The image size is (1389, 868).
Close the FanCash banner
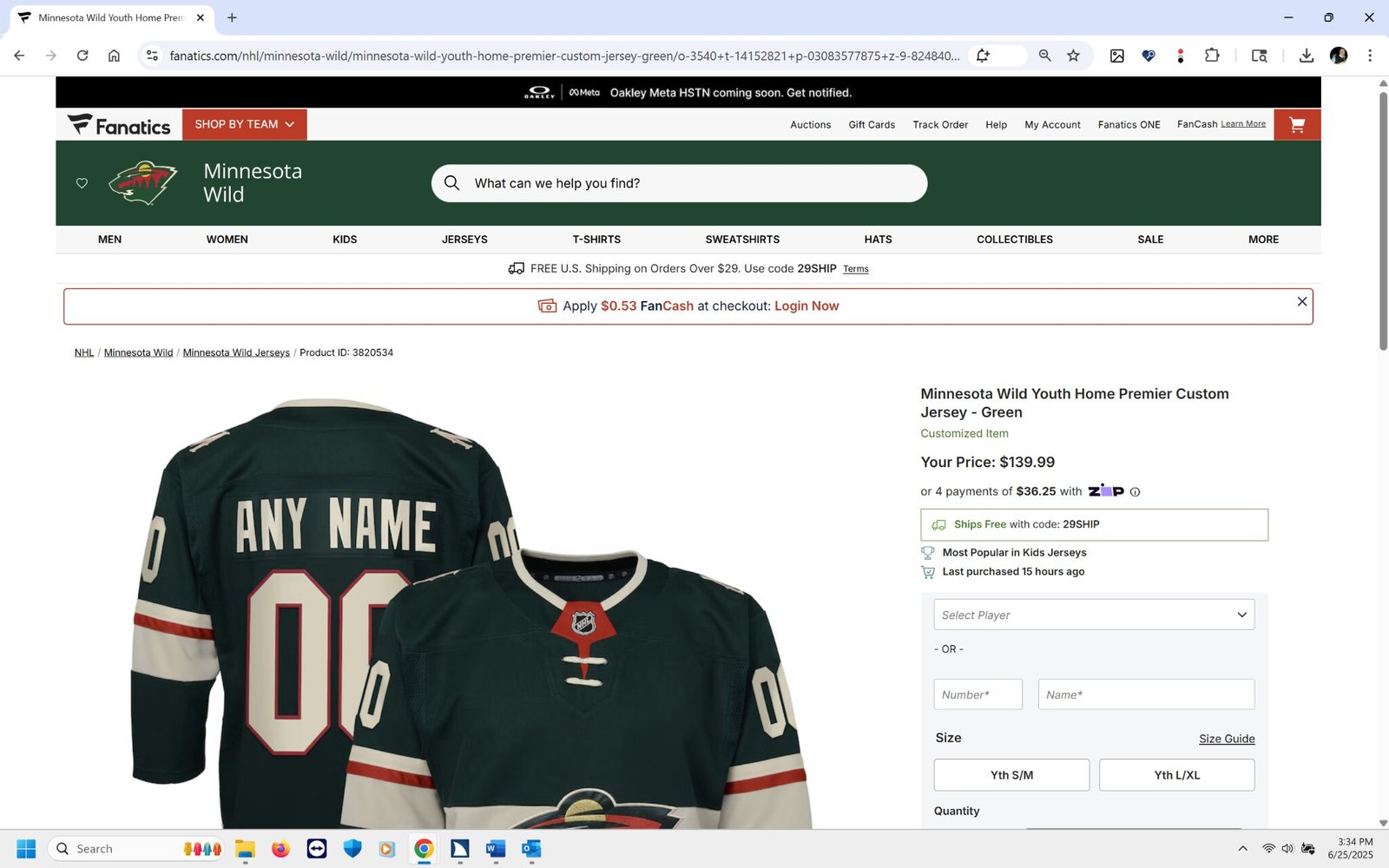(x=1302, y=301)
